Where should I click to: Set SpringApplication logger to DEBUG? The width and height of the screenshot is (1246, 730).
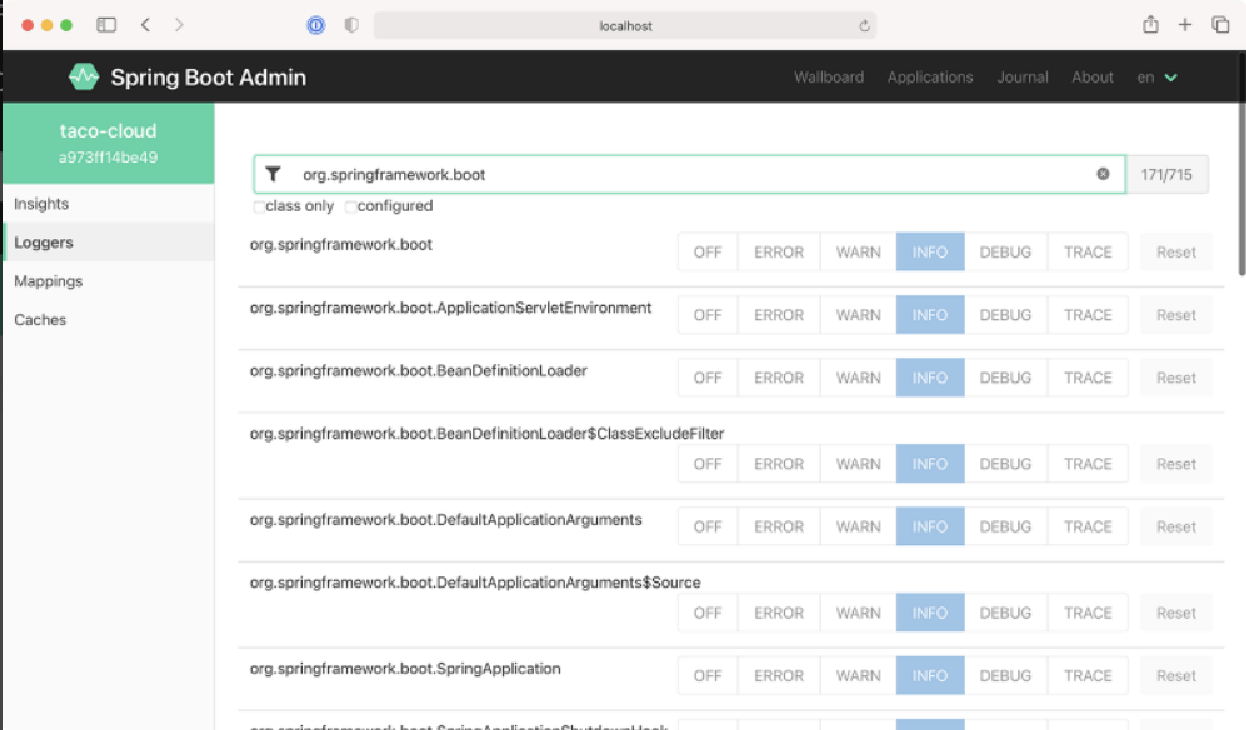pos(1005,676)
